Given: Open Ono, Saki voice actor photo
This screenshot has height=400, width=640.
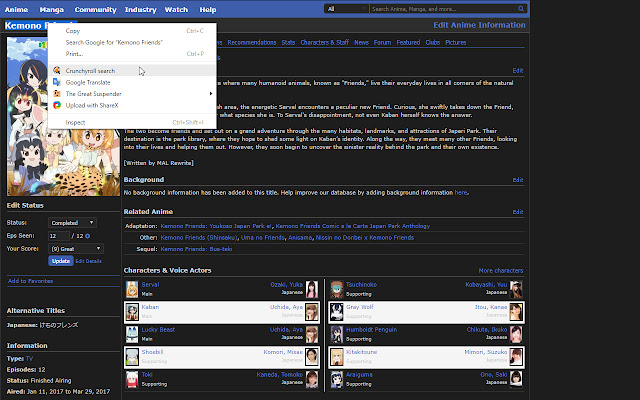Looking at the screenshot, I should point(516,379).
